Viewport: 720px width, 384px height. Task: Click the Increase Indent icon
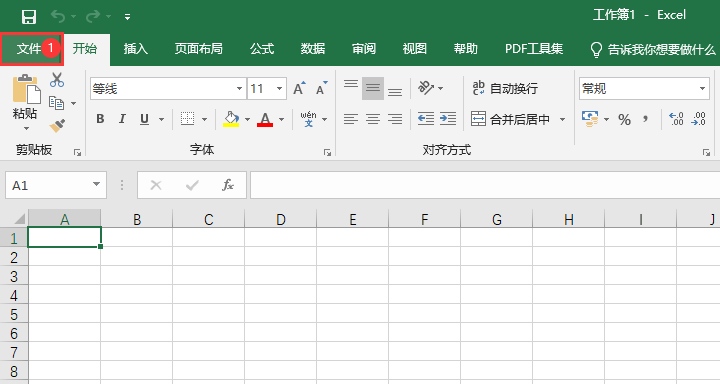[x=448, y=119]
